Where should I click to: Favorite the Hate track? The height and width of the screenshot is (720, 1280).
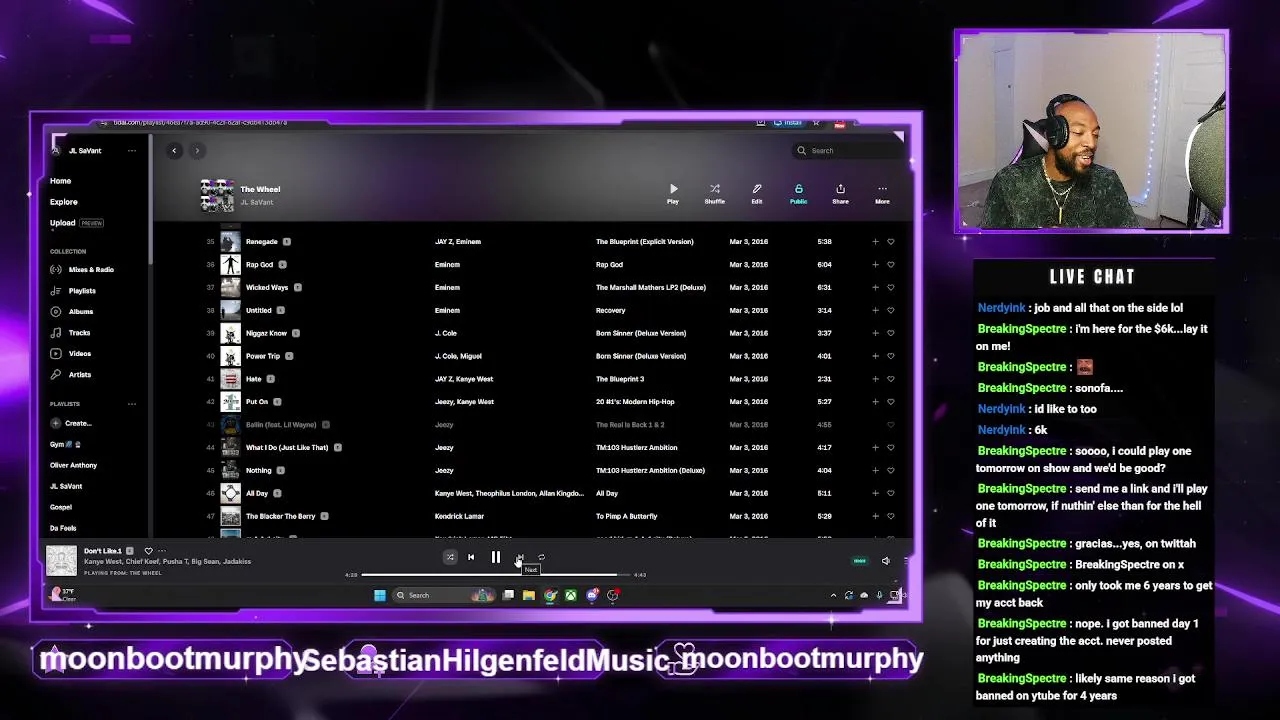[890, 379]
